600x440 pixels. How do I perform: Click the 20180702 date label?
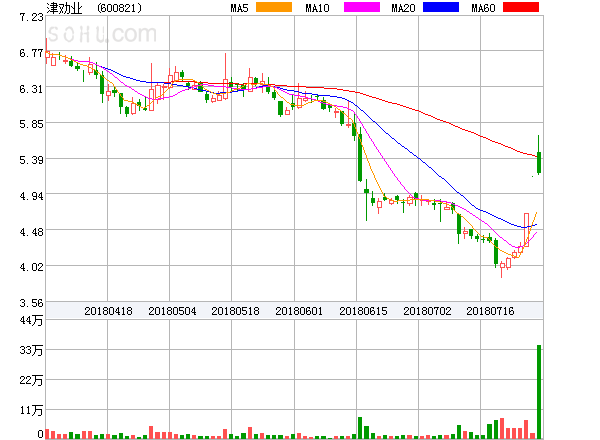[x=427, y=311]
